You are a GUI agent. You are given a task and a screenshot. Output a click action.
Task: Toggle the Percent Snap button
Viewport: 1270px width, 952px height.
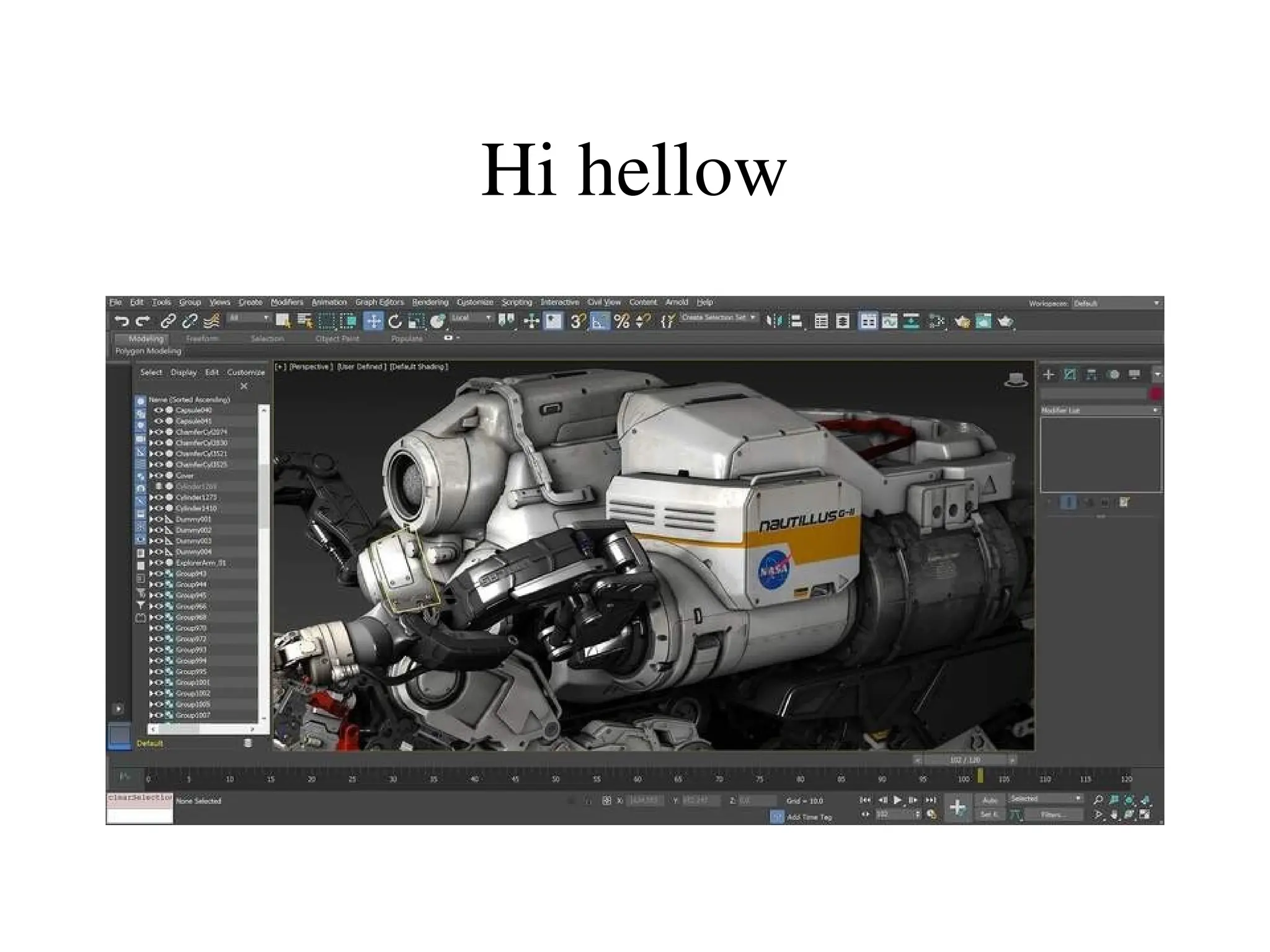[622, 321]
